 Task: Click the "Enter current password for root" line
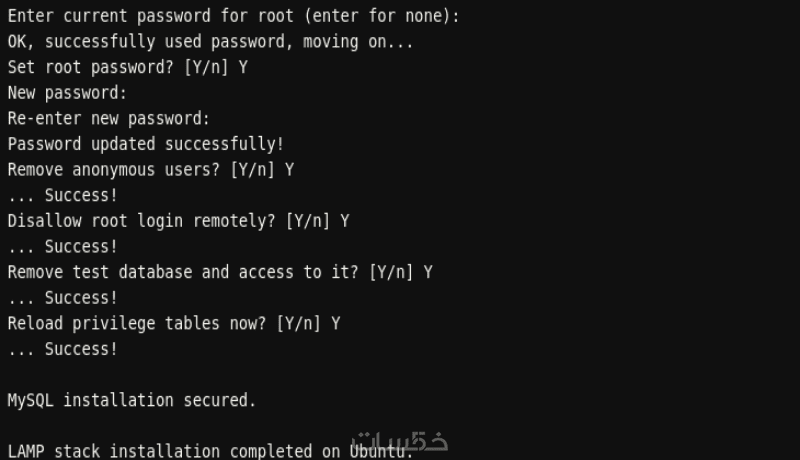click(234, 16)
